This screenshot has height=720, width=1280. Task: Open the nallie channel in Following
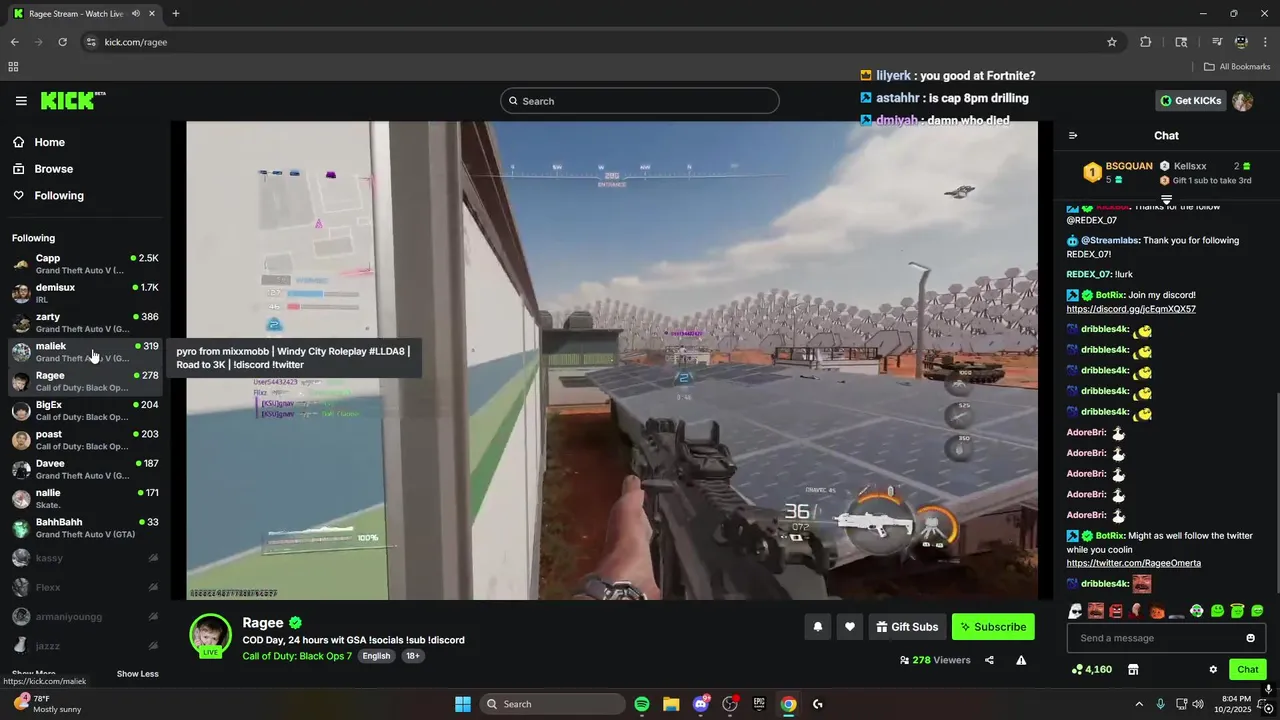85,498
